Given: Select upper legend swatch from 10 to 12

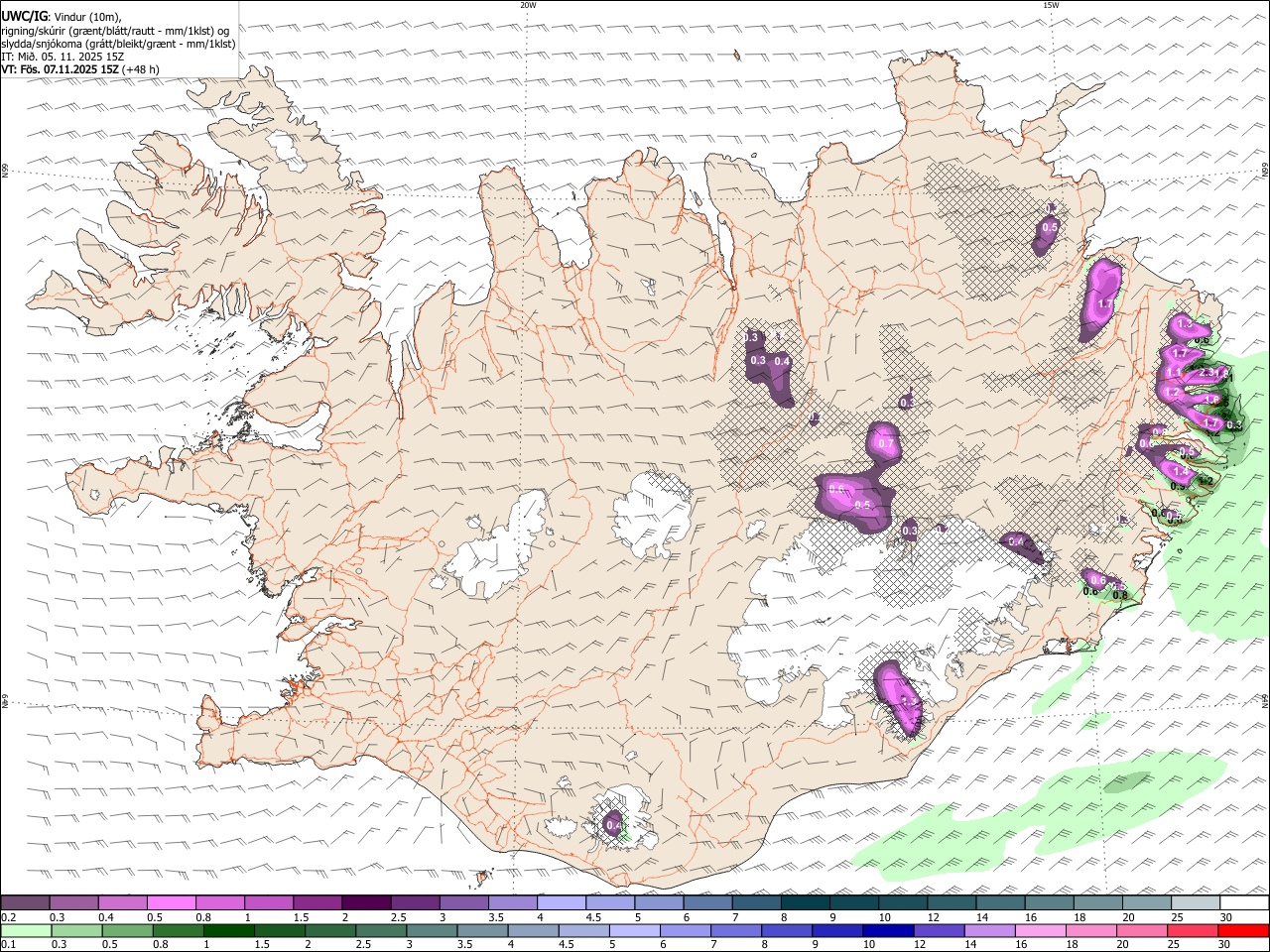Looking at the screenshot, I should 902,903.
